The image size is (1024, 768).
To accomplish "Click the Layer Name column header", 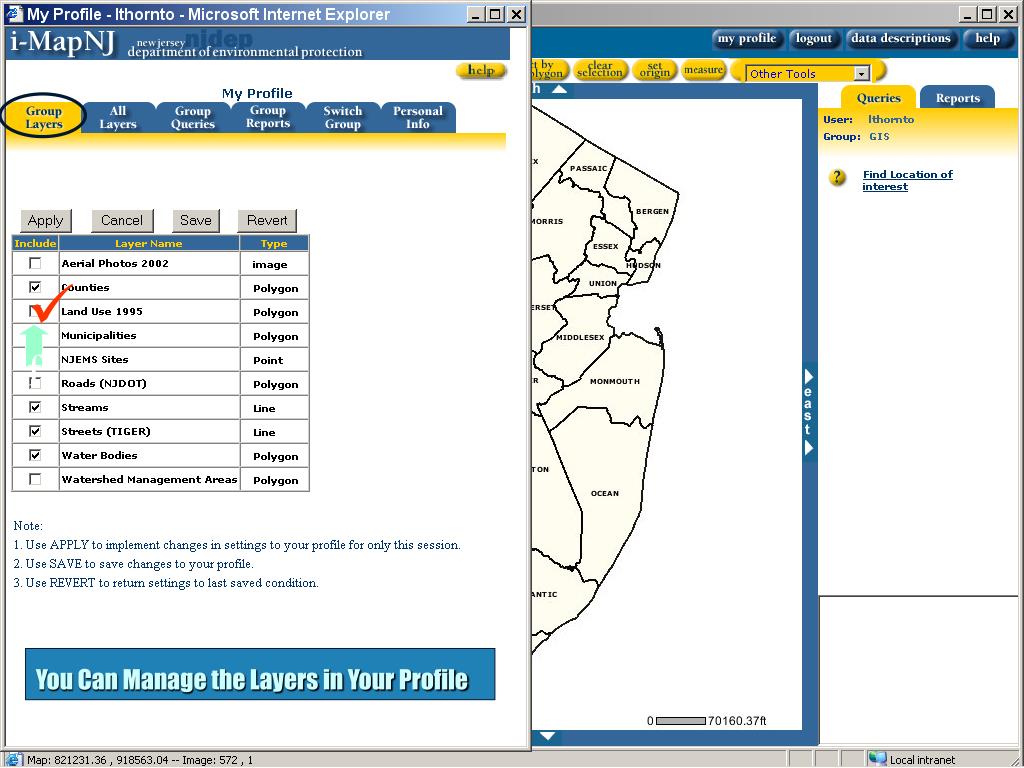I will tap(149, 243).
